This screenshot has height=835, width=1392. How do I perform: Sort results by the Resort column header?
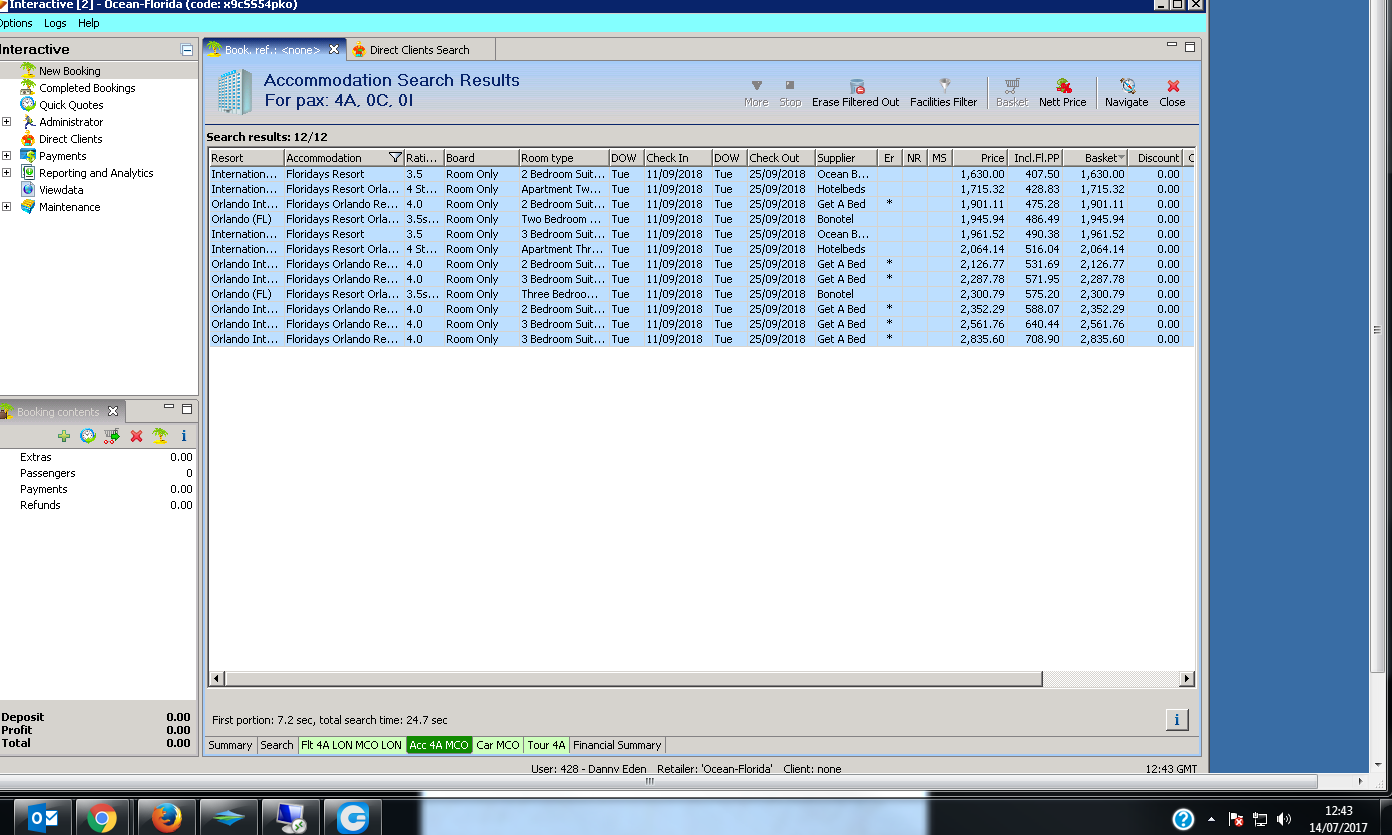click(246, 158)
